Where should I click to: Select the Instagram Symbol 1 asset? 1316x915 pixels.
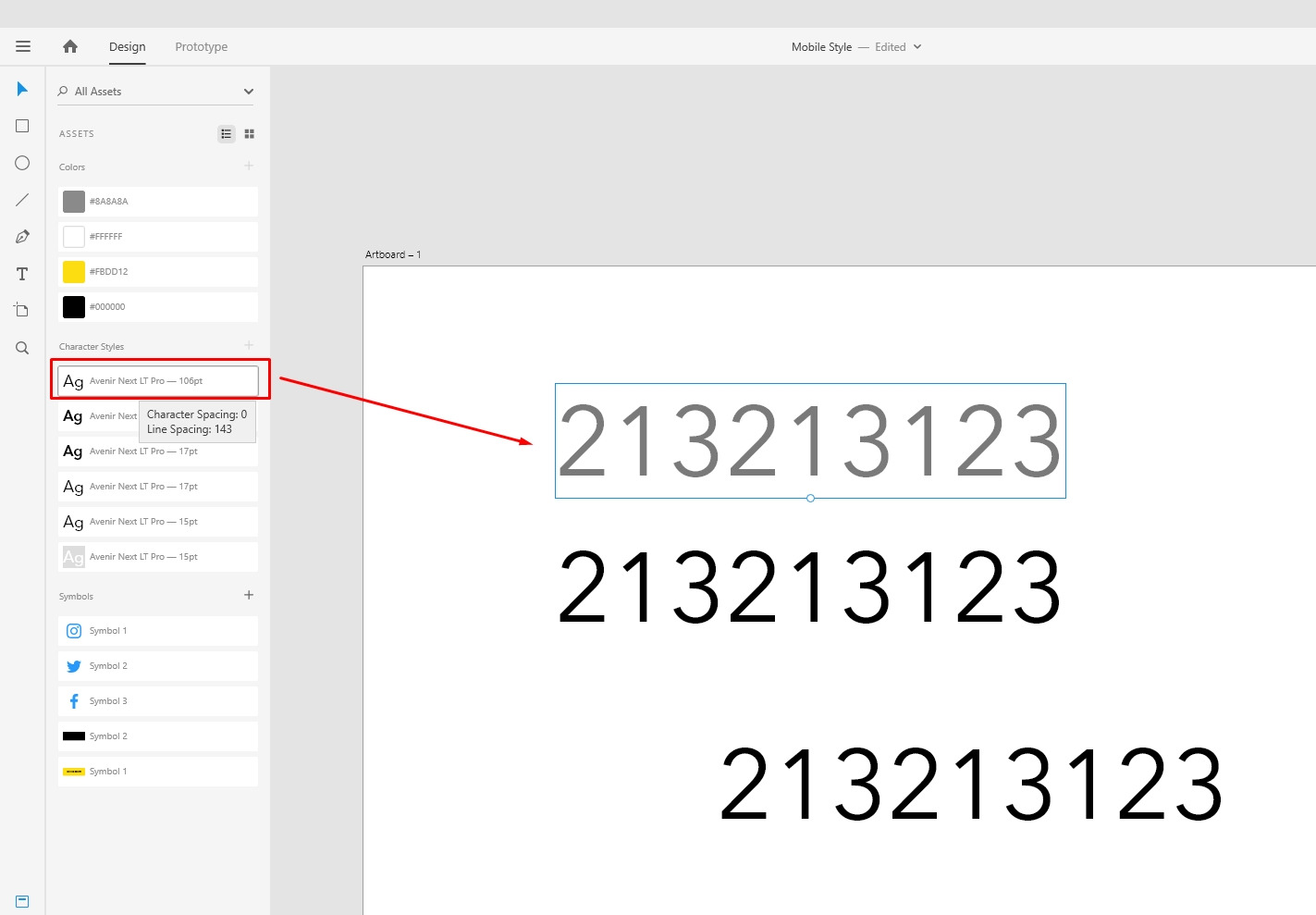click(x=158, y=630)
